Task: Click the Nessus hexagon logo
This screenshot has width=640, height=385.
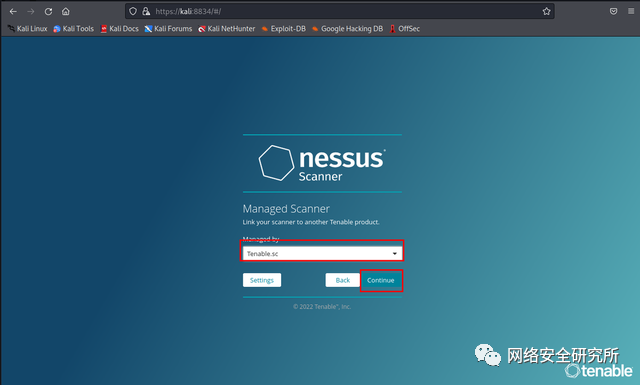Action: pos(276,162)
